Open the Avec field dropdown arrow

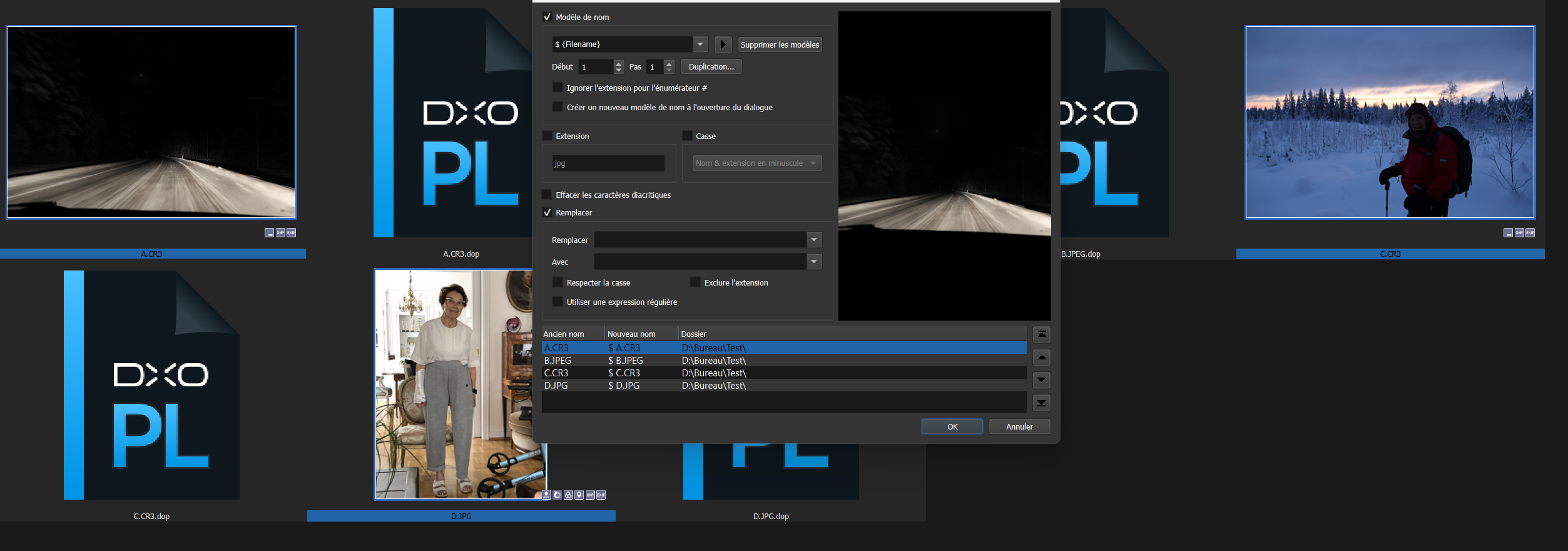813,262
